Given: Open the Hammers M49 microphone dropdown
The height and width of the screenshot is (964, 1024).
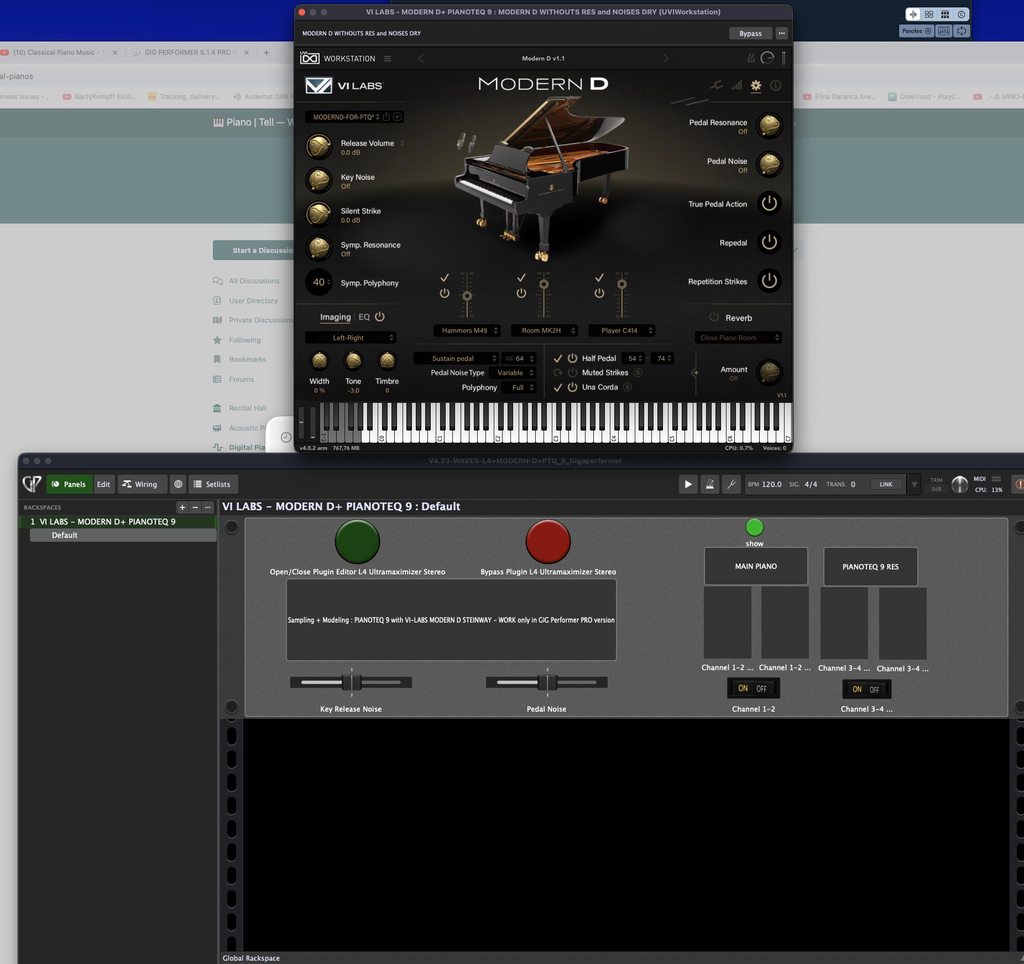Looking at the screenshot, I should point(467,330).
